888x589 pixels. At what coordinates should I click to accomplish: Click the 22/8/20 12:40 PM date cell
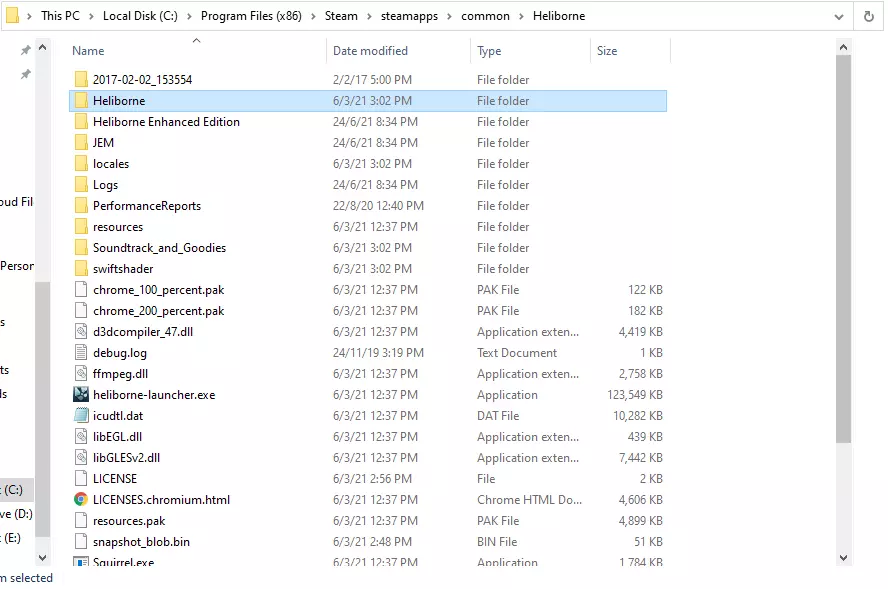378,205
